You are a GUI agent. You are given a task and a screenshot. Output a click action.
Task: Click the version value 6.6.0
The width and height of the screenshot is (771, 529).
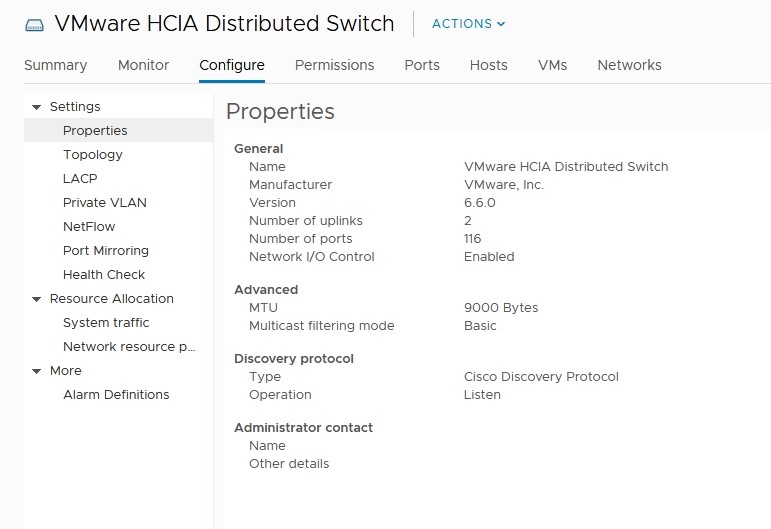479,203
